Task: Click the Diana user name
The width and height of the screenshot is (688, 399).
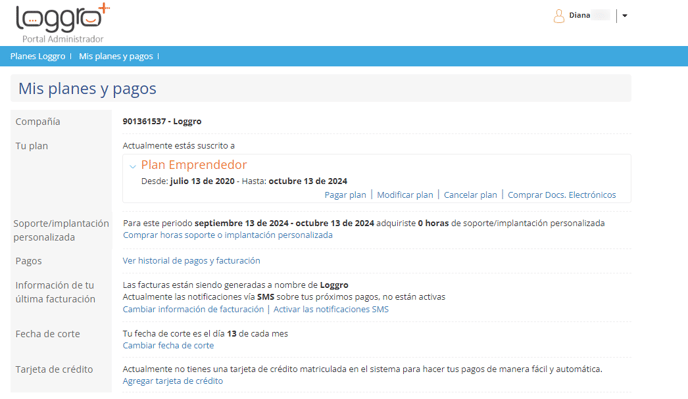Action: [580, 15]
